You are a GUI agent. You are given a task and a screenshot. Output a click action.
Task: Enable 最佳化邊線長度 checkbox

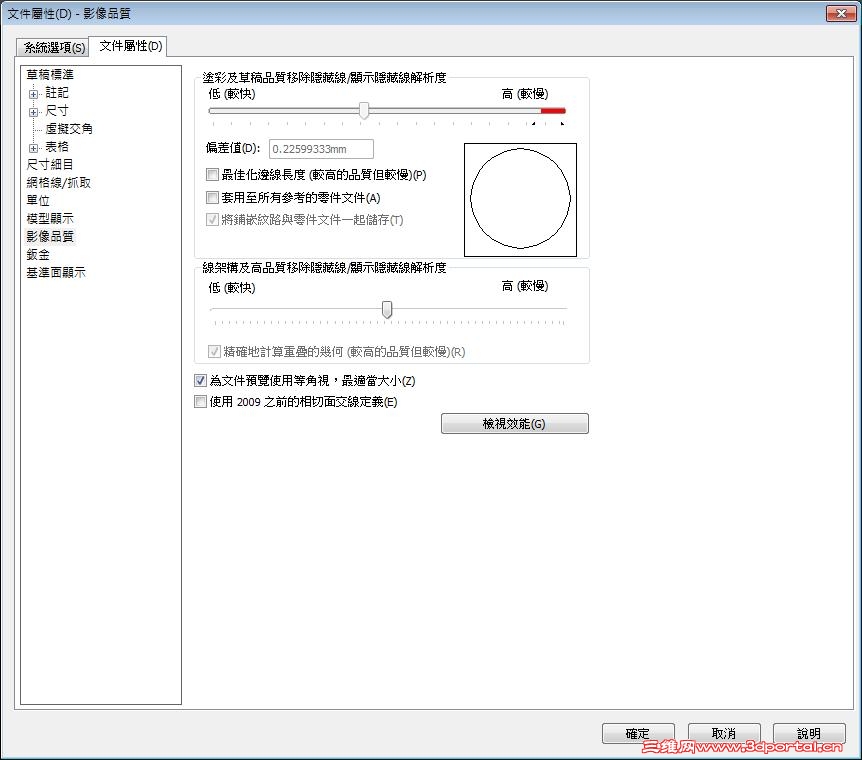tap(212, 175)
